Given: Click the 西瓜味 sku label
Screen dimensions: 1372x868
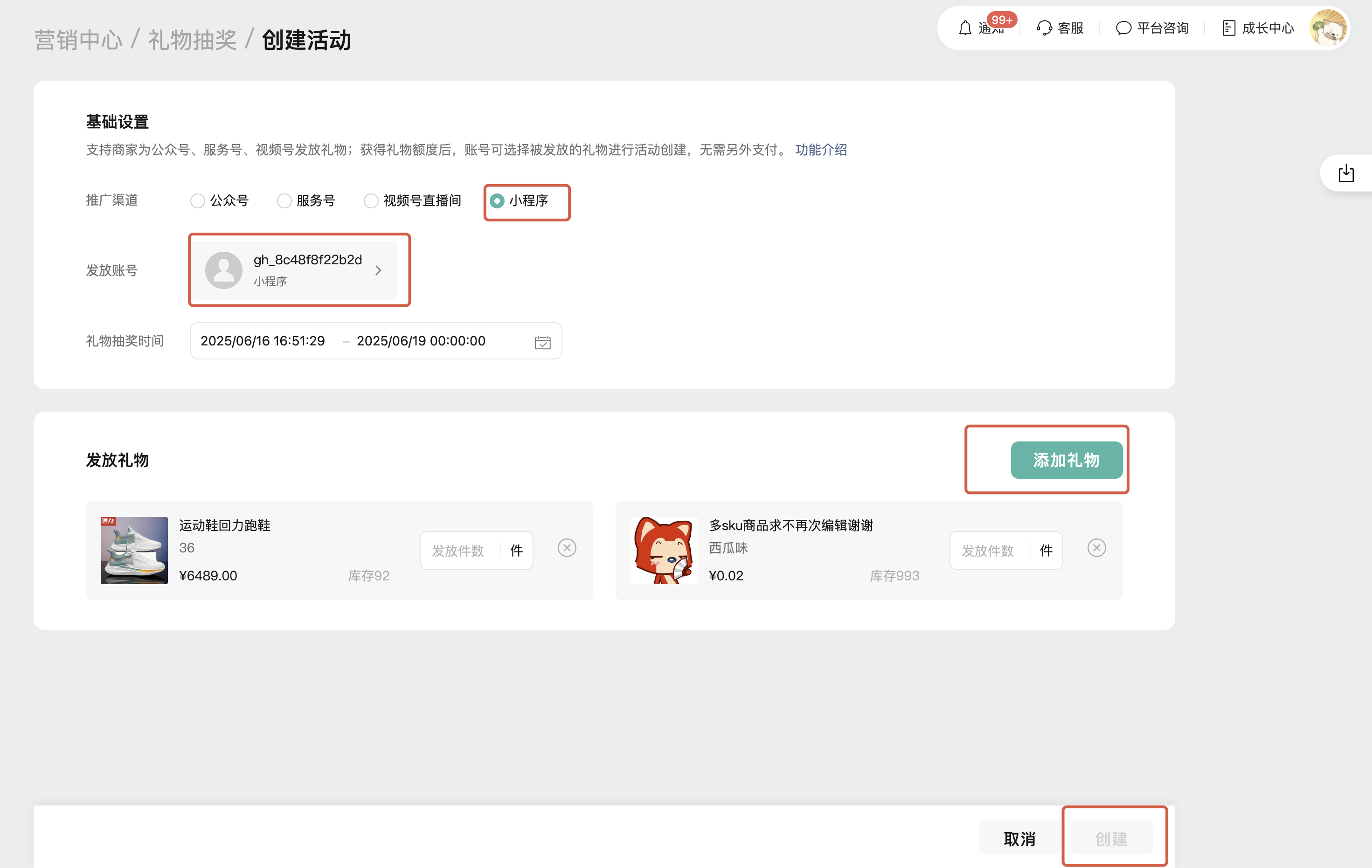Looking at the screenshot, I should 728,548.
